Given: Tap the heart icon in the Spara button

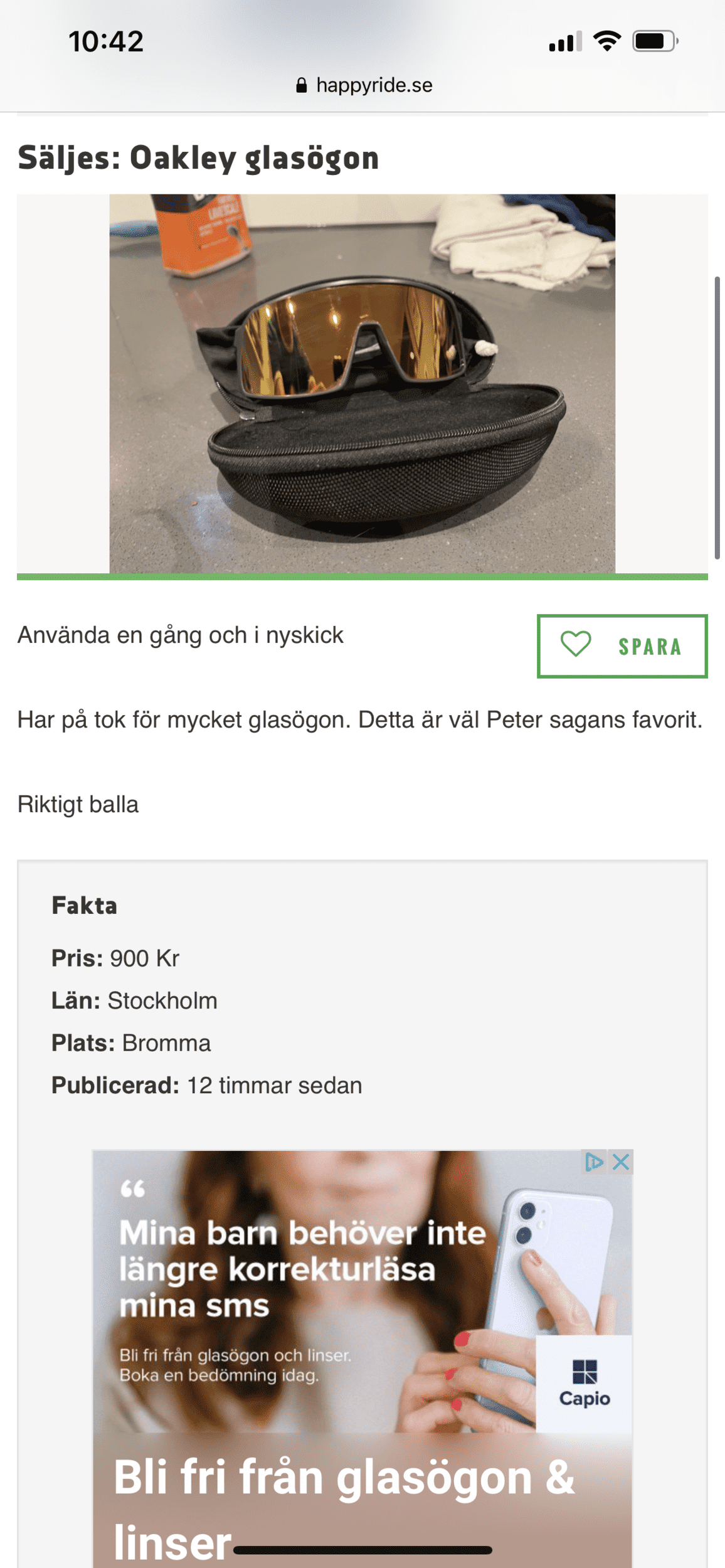Looking at the screenshot, I should coord(575,644).
